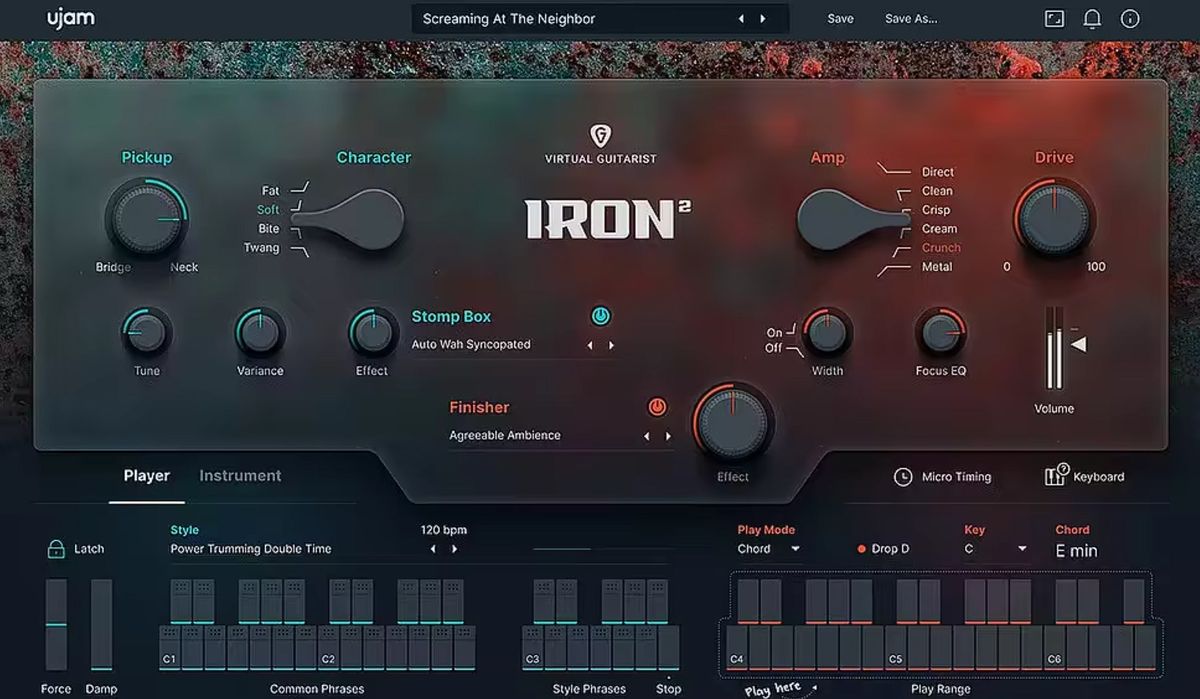Toggle the Stomp Box power button
The height and width of the screenshot is (699, 1200).
[x=601, y=315]
